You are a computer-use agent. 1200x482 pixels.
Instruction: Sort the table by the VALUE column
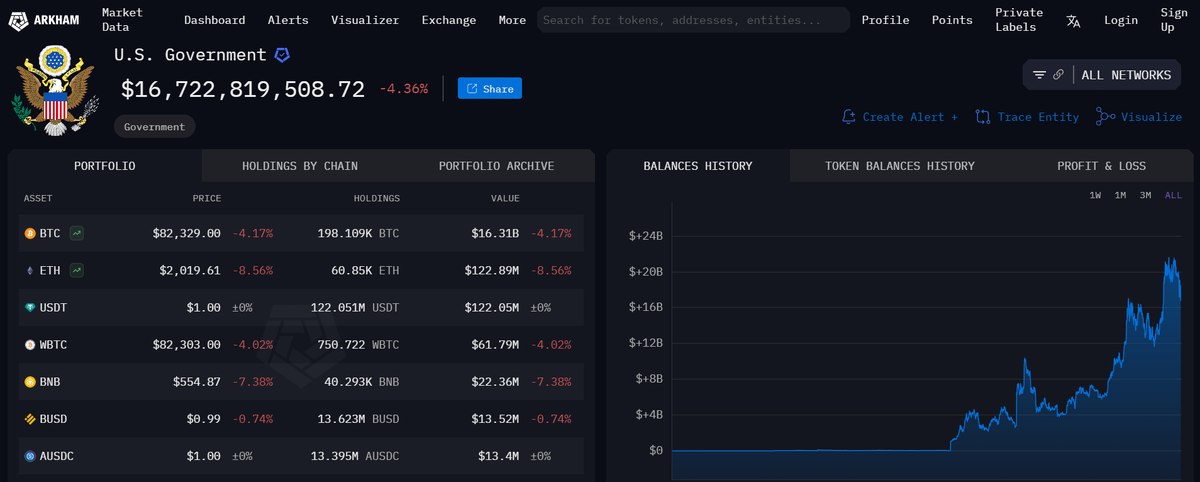coord(505,198)
